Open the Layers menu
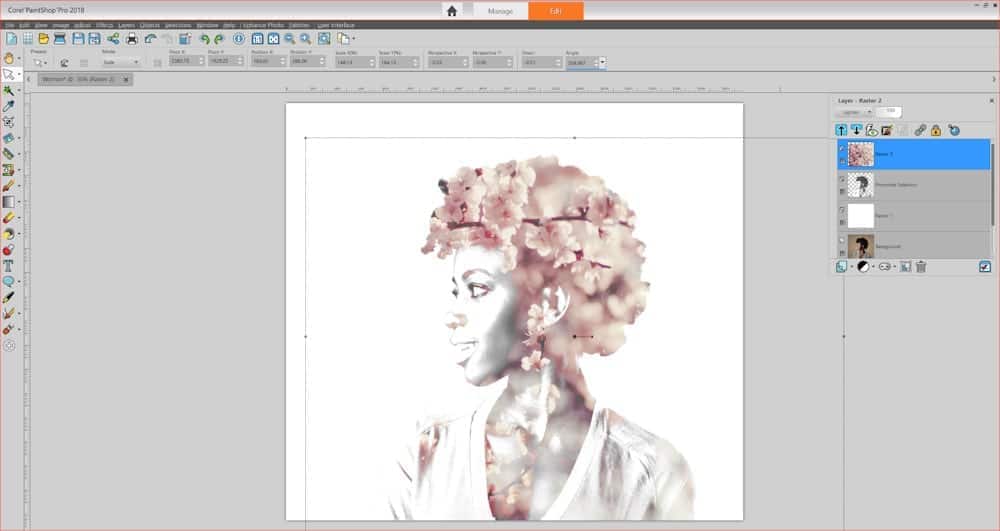This screenshot has height=531, width=1000. 126,23
